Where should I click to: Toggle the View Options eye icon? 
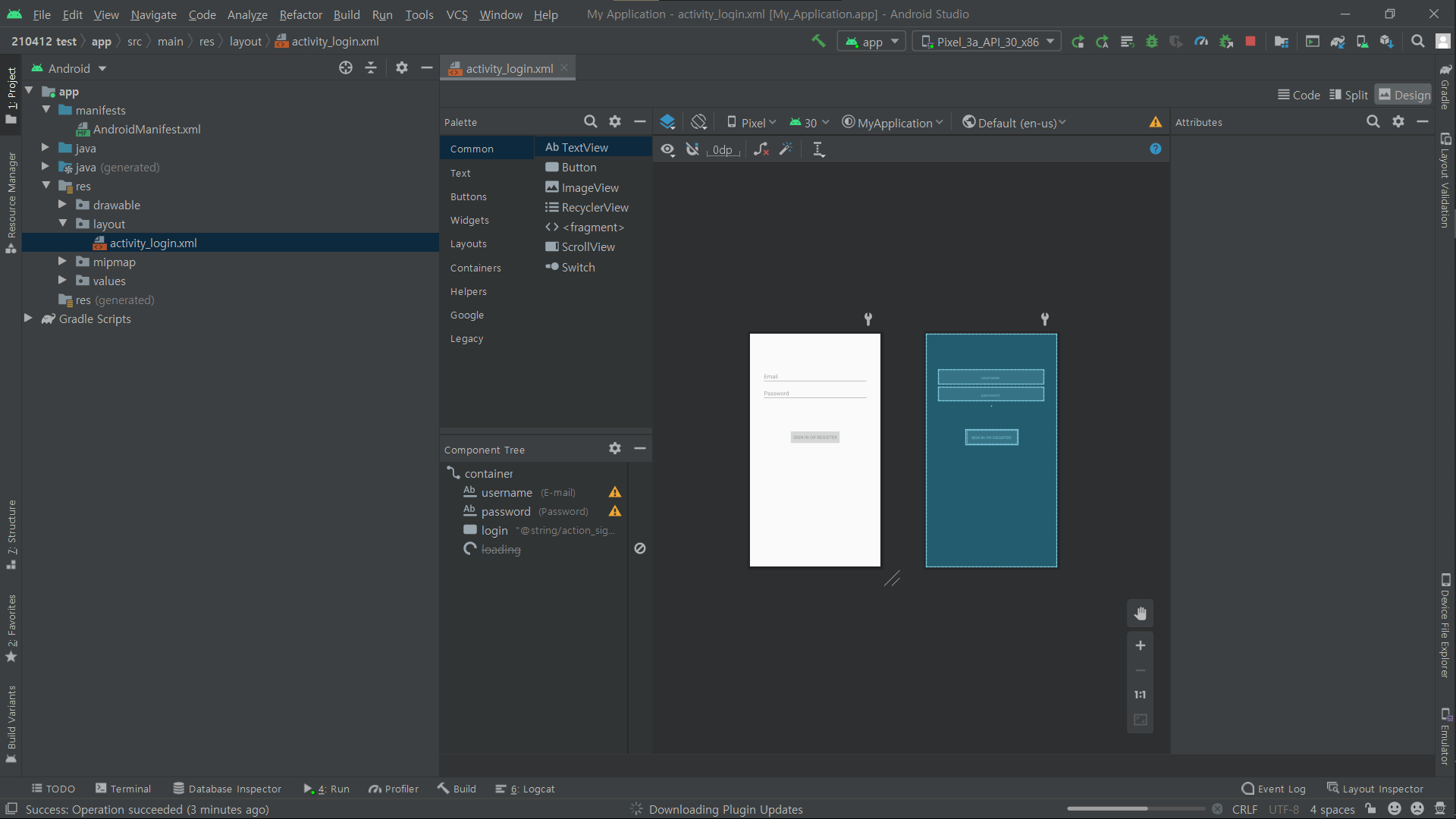(x=667, y=149)
